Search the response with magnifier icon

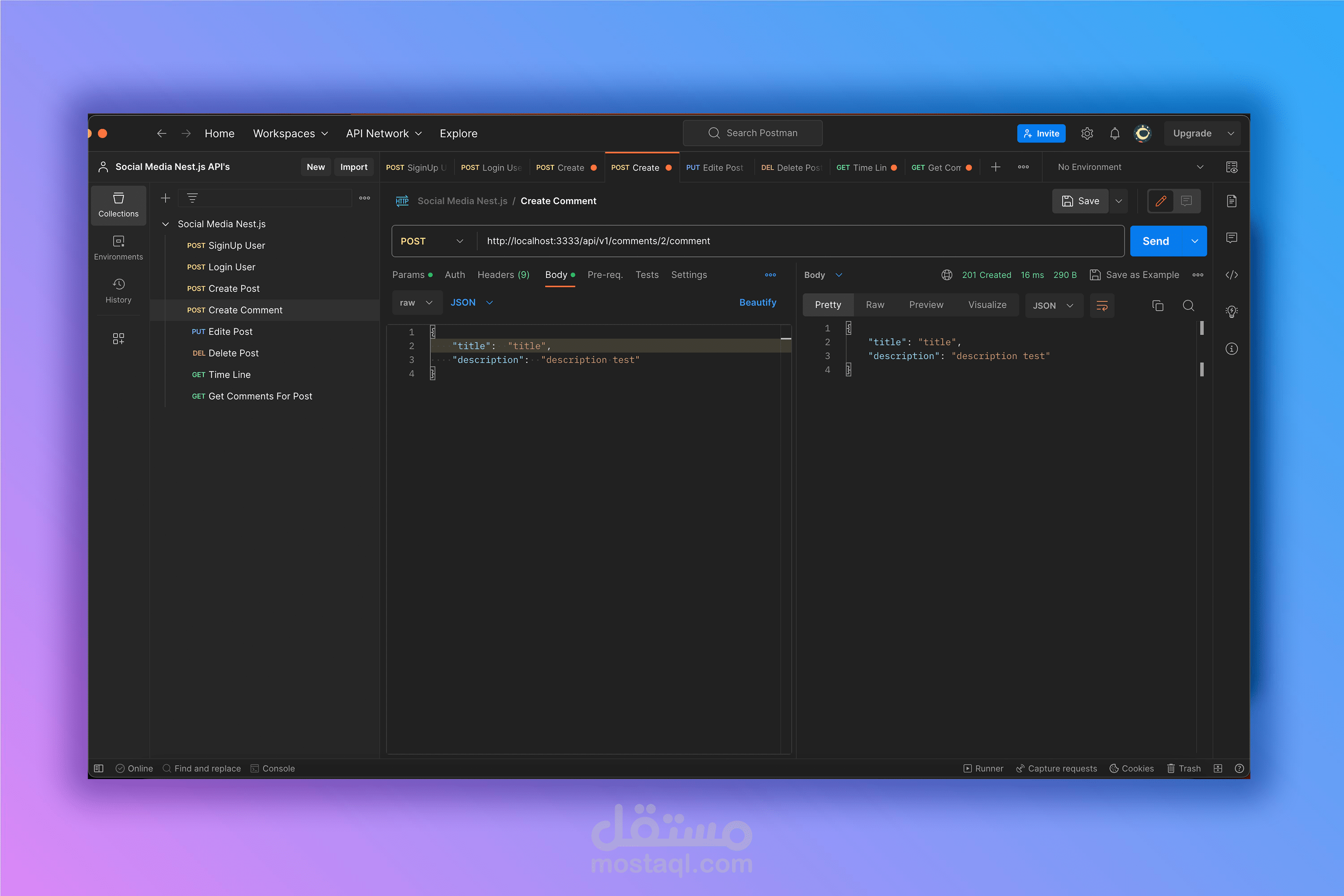[x=1188, y=306]
